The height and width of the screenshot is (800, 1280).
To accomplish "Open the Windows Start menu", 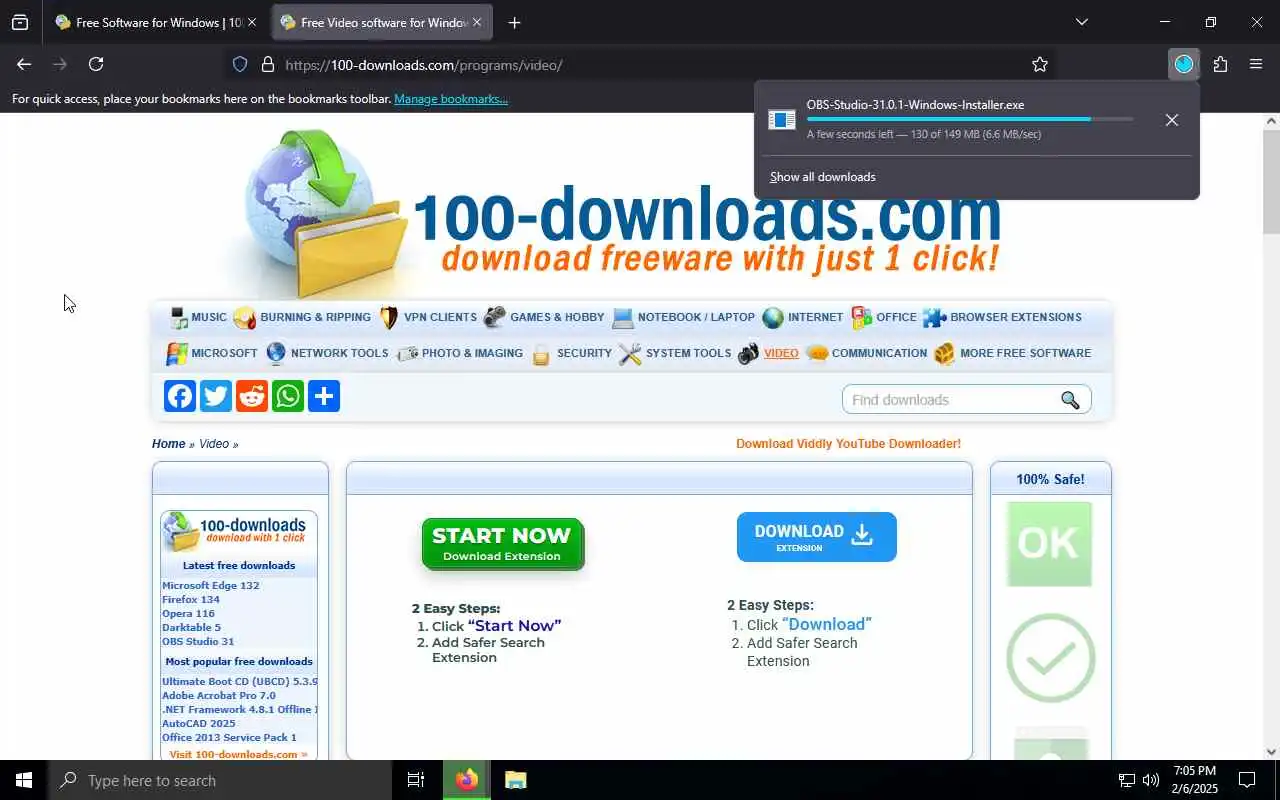I will tap(24, 780).
